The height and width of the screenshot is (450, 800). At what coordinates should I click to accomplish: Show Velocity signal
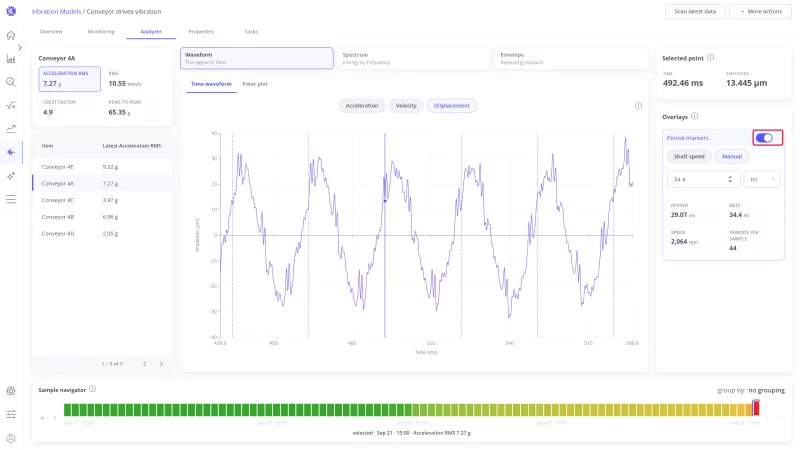[x=406, y=106]
